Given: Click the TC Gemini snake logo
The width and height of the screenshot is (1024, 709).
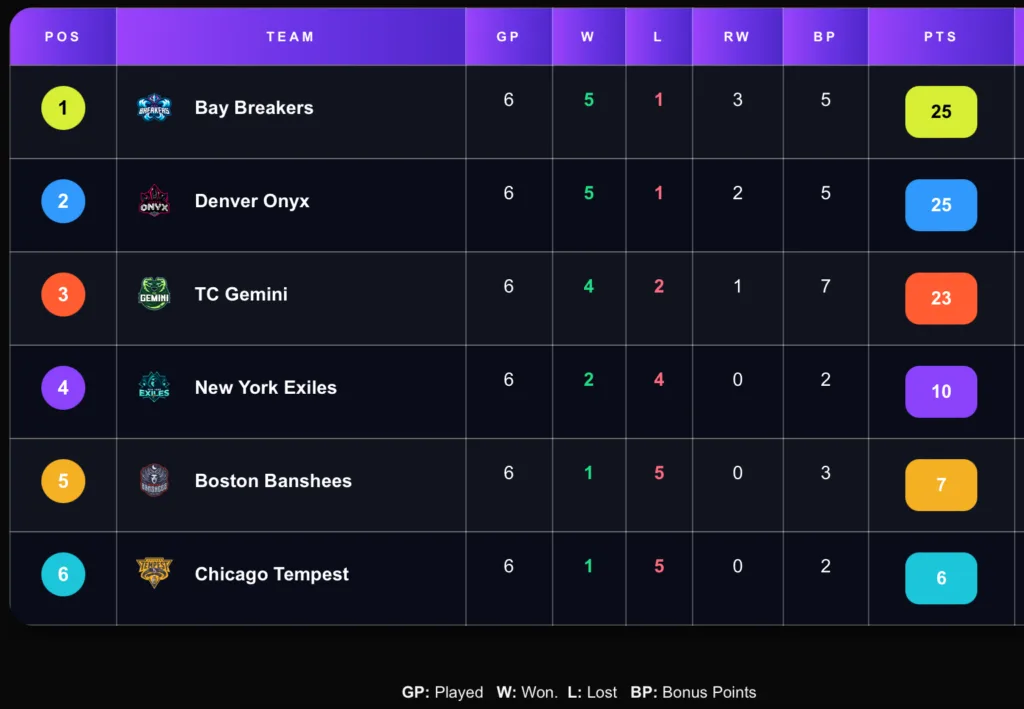Looking at the screenshot, I should click(154, 294).
